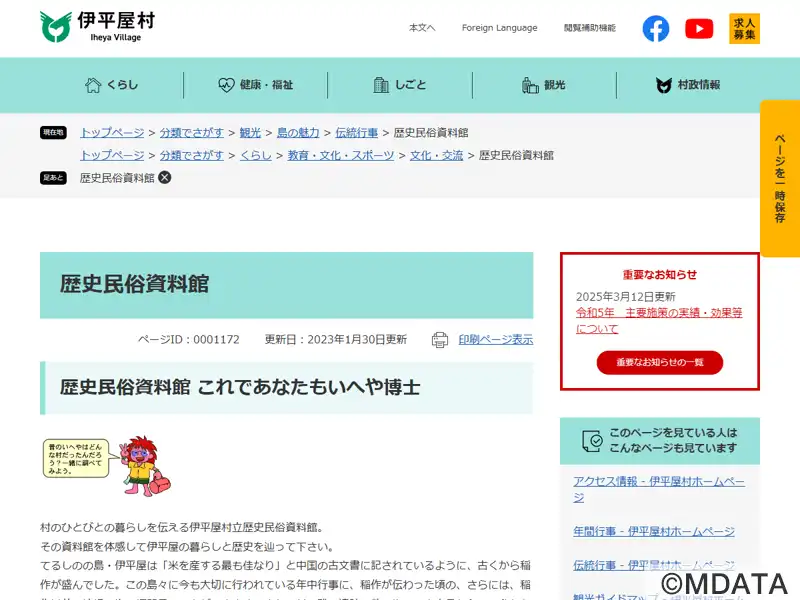800x600 pixels.
Task: Open the 重要なお知らせの一覧 button
Action: 660,362
